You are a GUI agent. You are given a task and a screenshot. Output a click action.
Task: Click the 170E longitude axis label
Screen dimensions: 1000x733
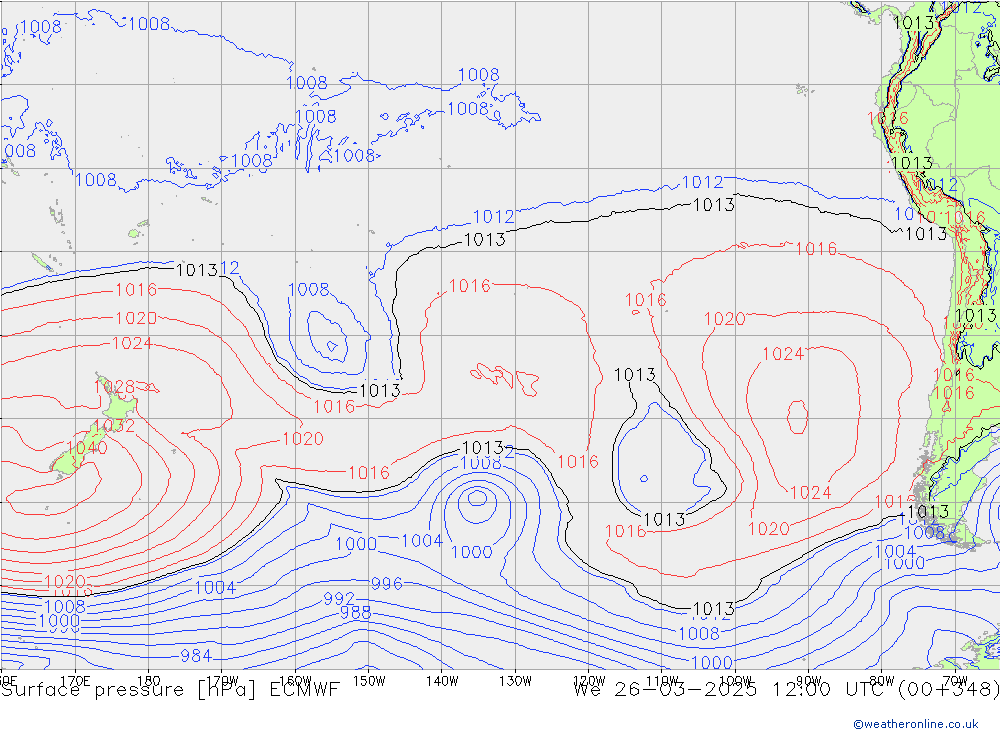click(x=75, y=681)
